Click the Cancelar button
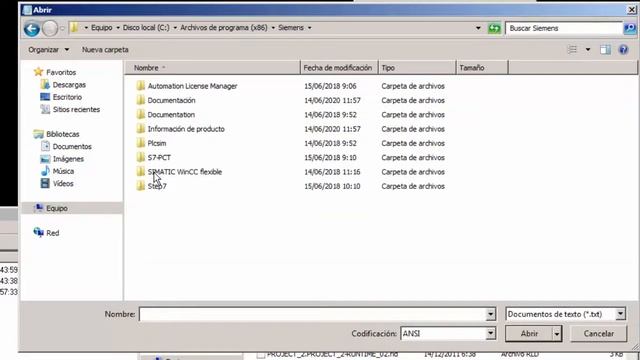This screenshot has height=360, width=640. (598, 334)
